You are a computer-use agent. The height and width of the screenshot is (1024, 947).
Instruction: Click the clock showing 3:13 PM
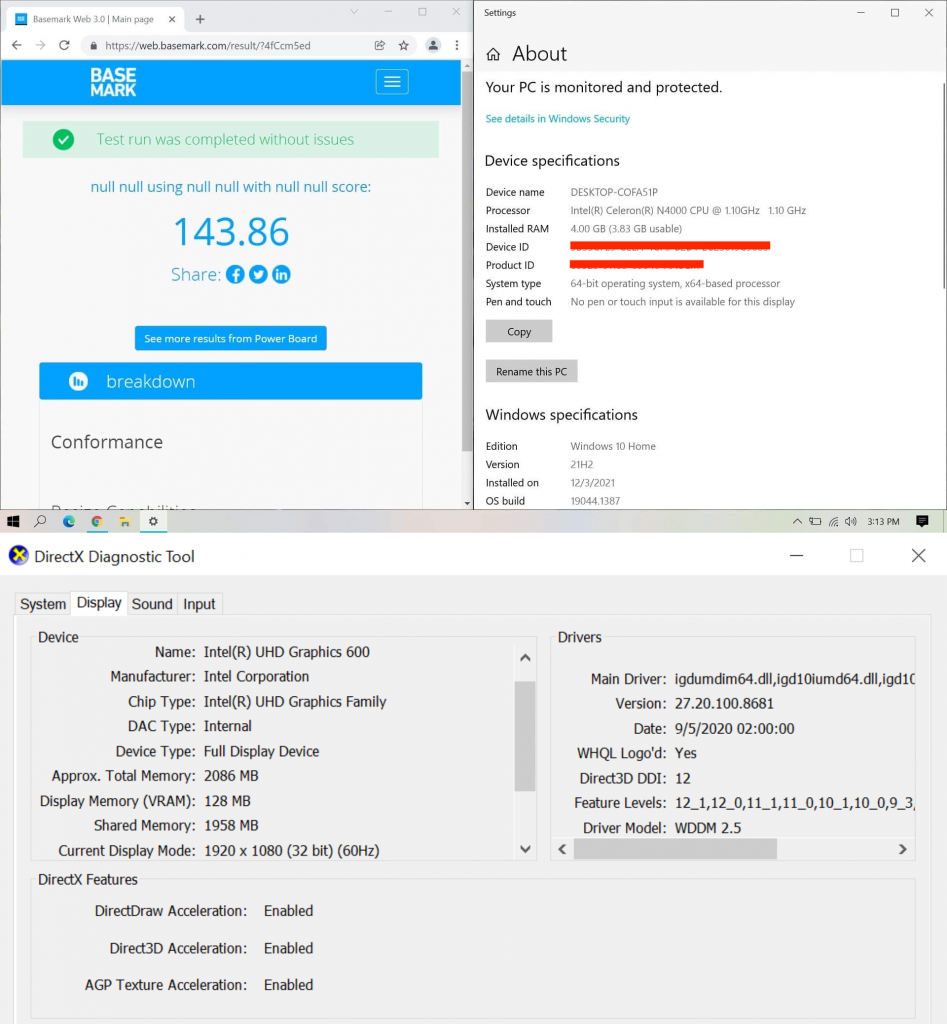[x=883, y=521]
